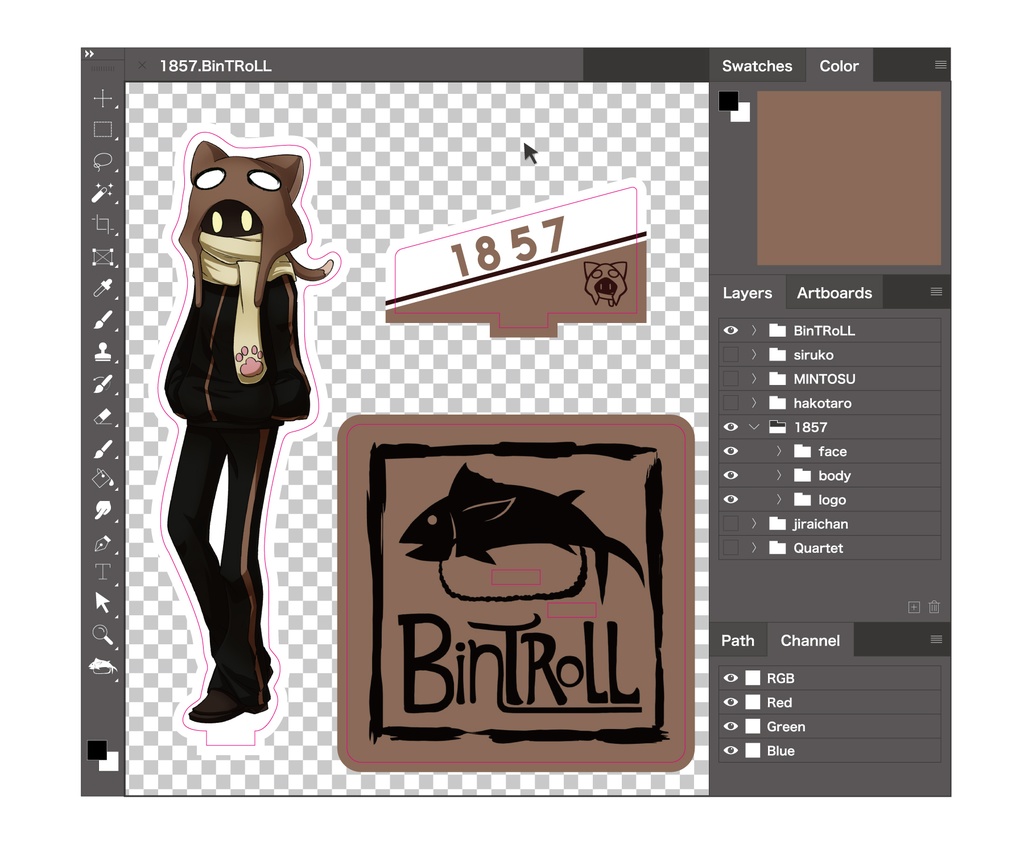This screenshot has width=1024, height=853.
Task: Choose the Paint Bucket fill tool
Action: (x=103, y=479)
